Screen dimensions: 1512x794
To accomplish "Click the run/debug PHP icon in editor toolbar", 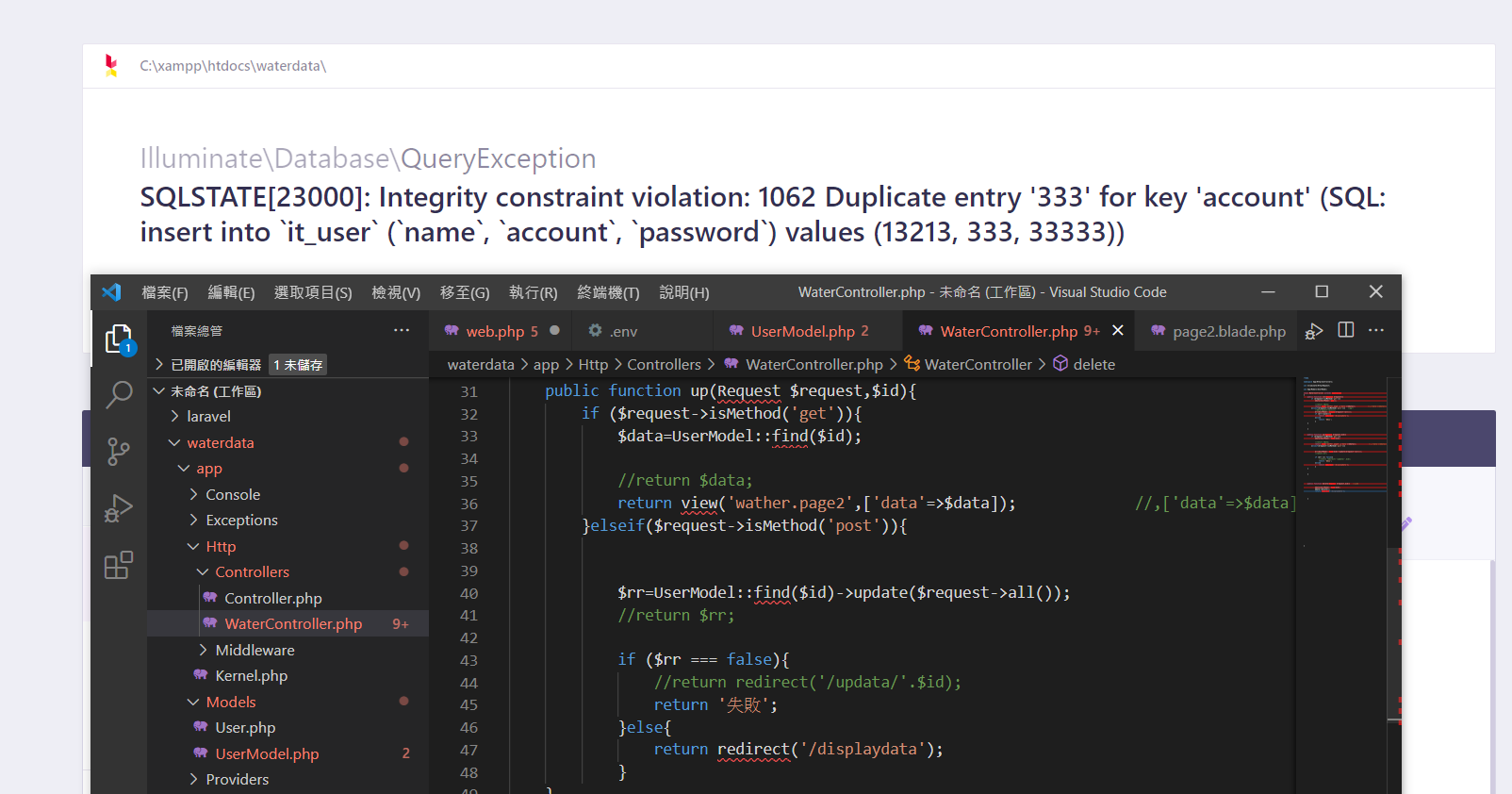I will tap(1314, 331).
